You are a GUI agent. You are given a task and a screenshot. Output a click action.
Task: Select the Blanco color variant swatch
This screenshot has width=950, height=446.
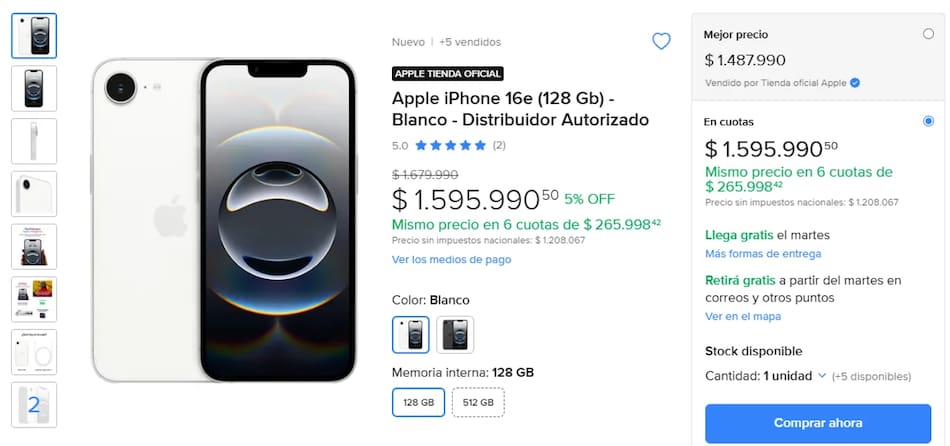click(411, 334)
